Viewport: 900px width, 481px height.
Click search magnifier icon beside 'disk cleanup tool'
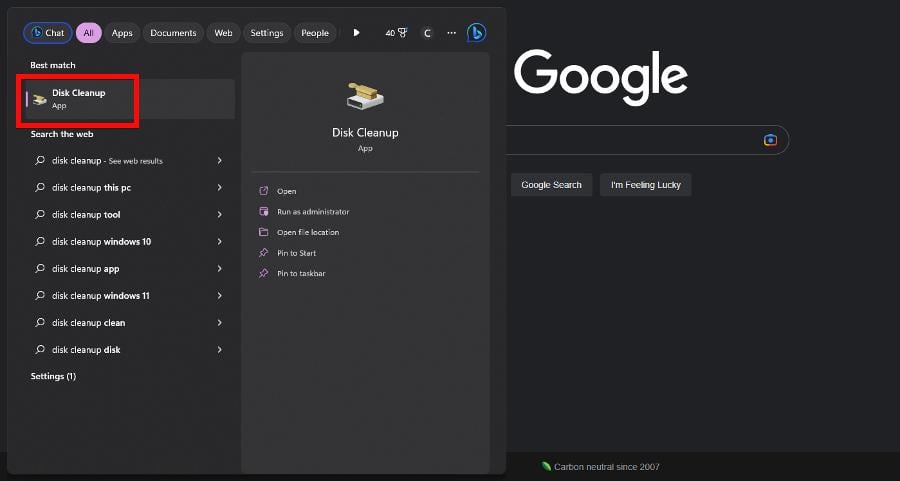pyautogui.click(x=40, y=214)
